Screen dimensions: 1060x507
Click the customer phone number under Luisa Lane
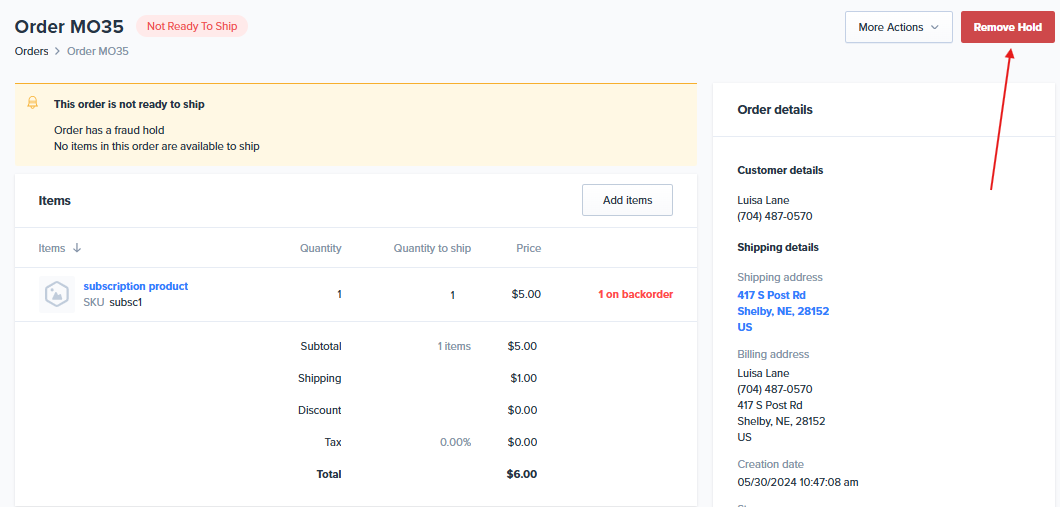point(774,216)
